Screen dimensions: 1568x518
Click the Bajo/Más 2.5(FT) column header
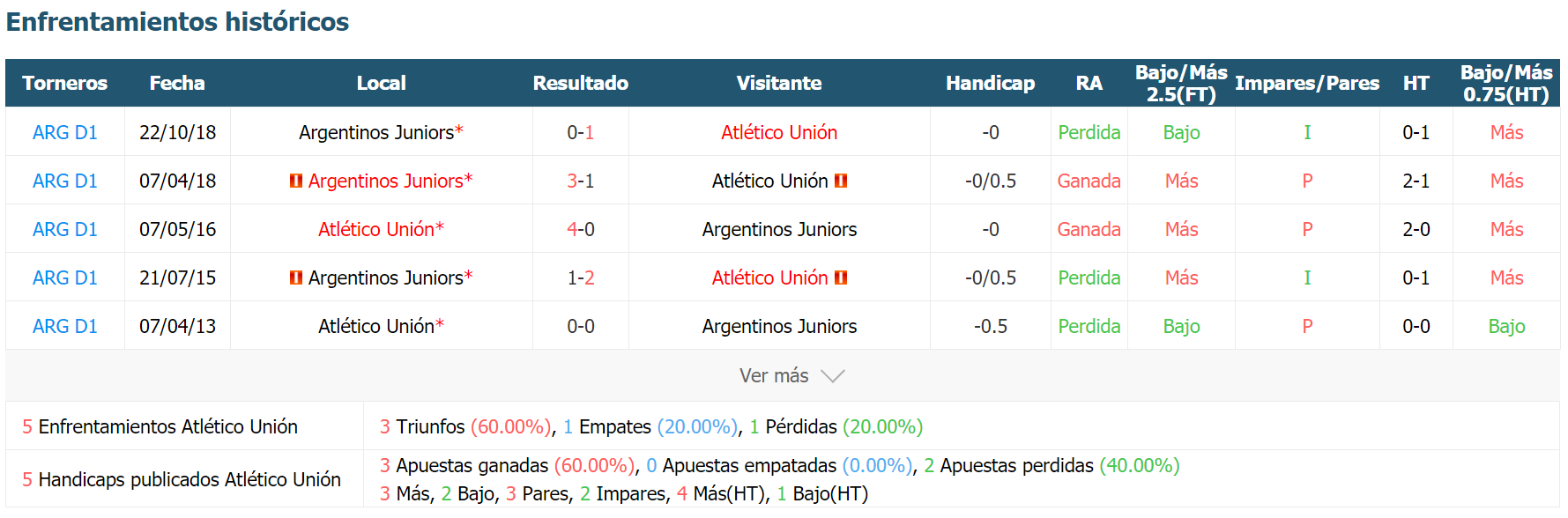(1181, 84)
